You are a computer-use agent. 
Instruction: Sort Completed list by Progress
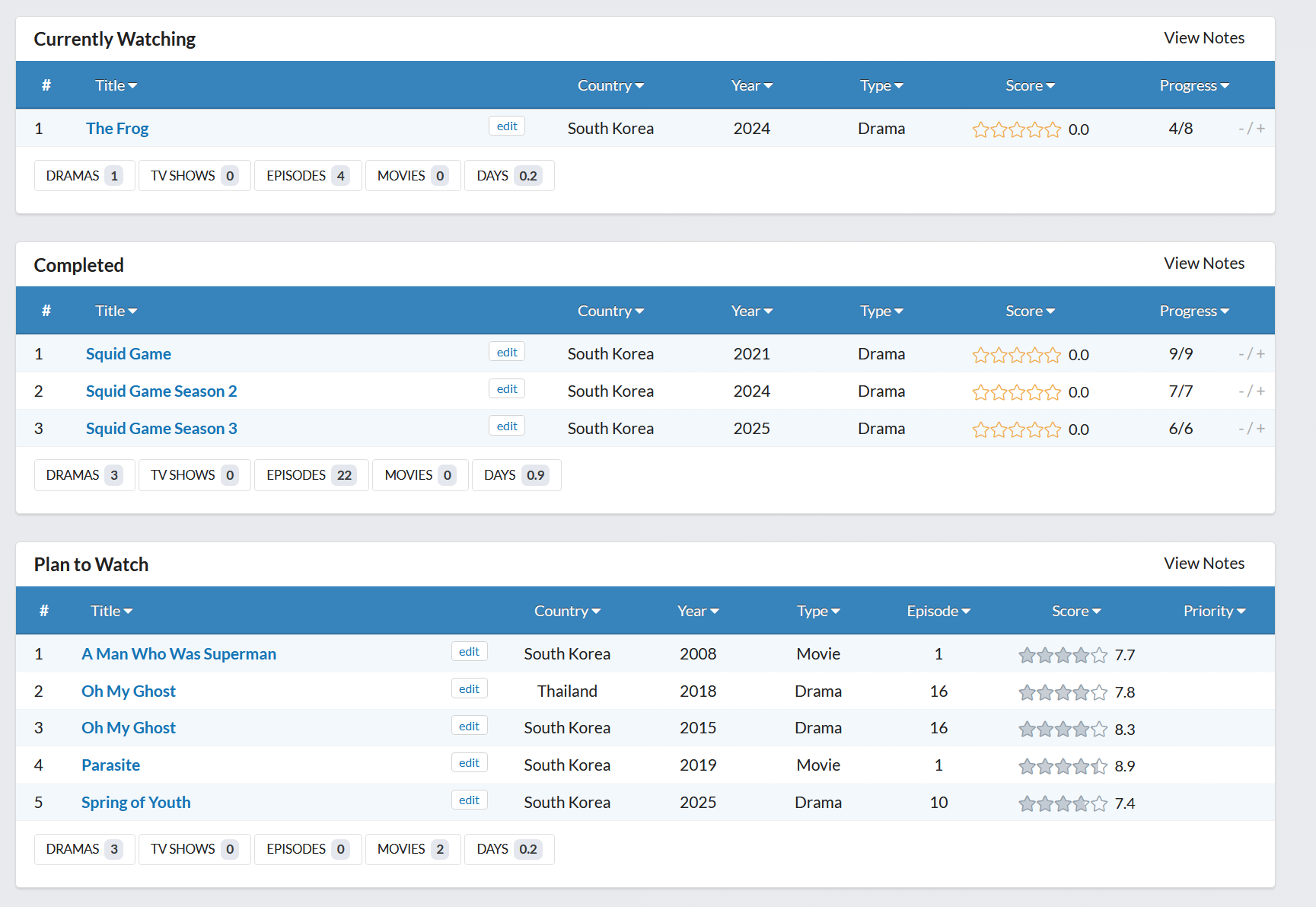pyautogui.click(x=1194, y=311)
